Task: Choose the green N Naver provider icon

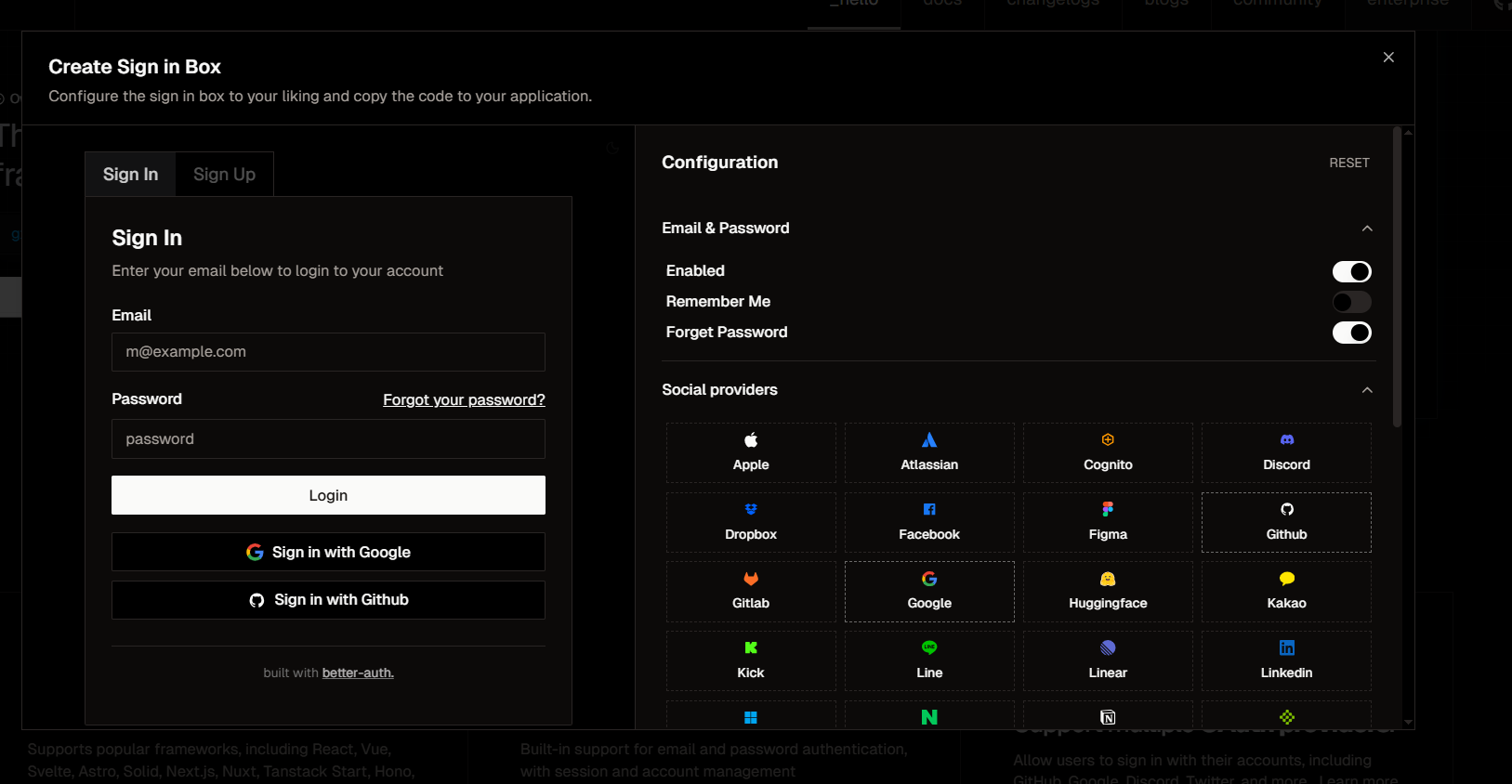Action: click(929, 717)
